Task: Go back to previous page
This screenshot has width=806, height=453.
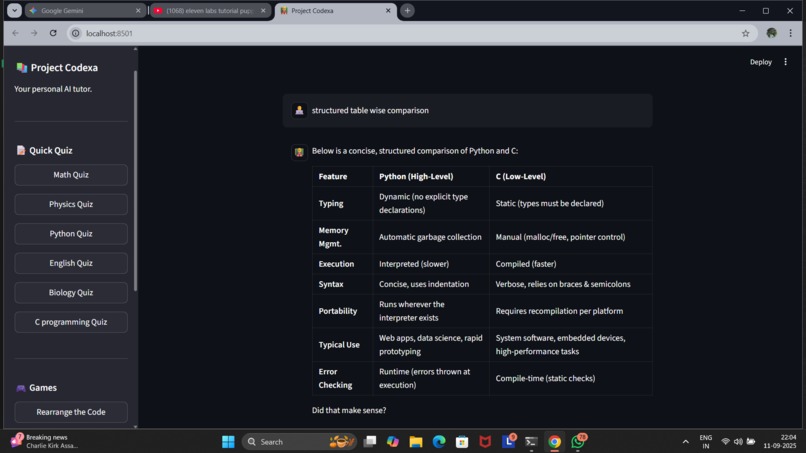Action: (x=15, y=33)
